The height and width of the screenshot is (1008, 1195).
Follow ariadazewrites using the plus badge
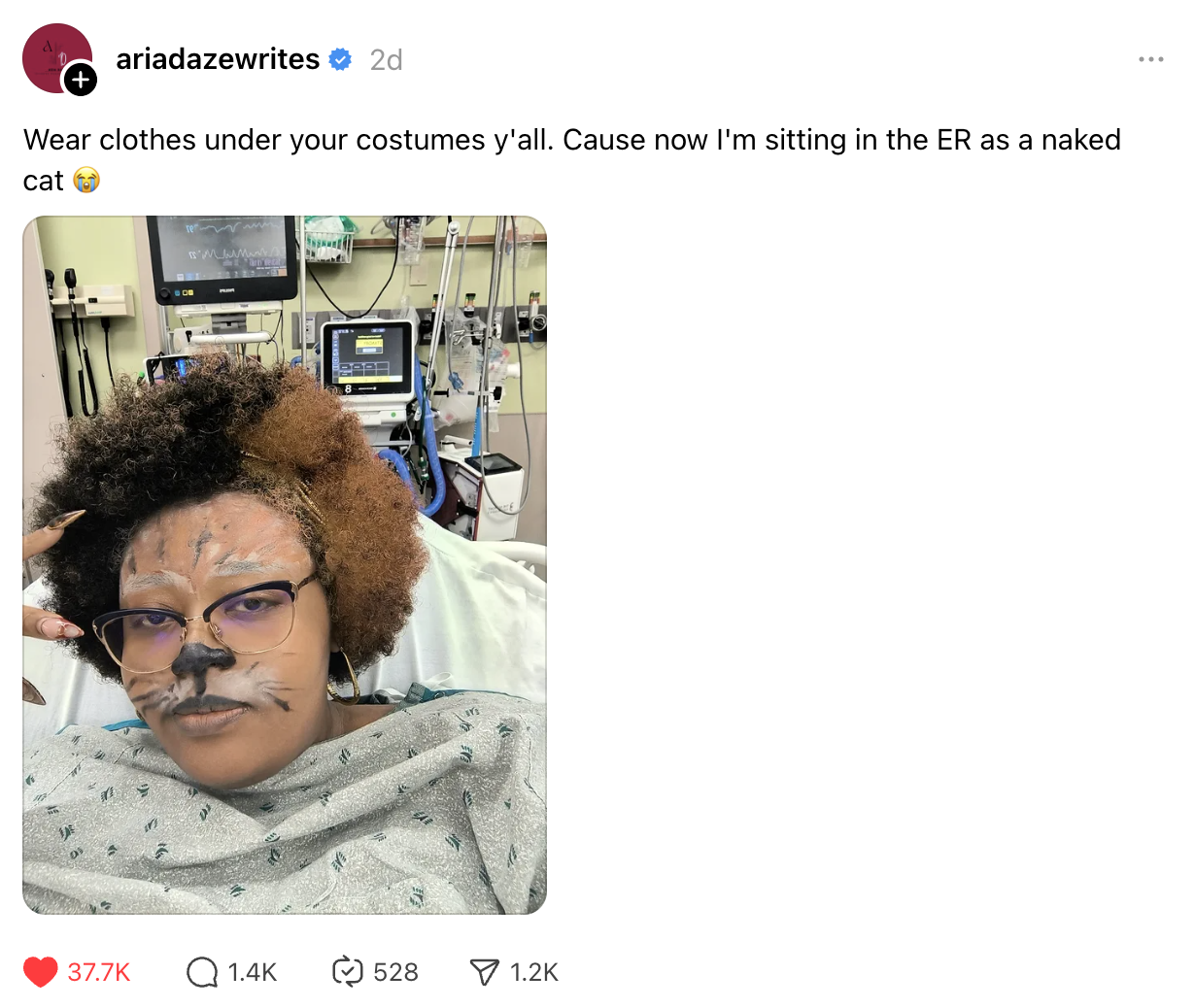click(x=81, y=80)
